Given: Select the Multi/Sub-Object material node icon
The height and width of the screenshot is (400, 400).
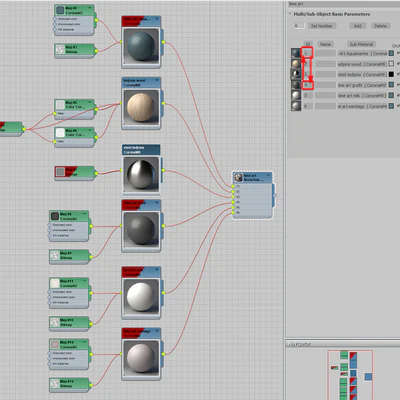Looking at the screenshot, I should coord(238,178).
